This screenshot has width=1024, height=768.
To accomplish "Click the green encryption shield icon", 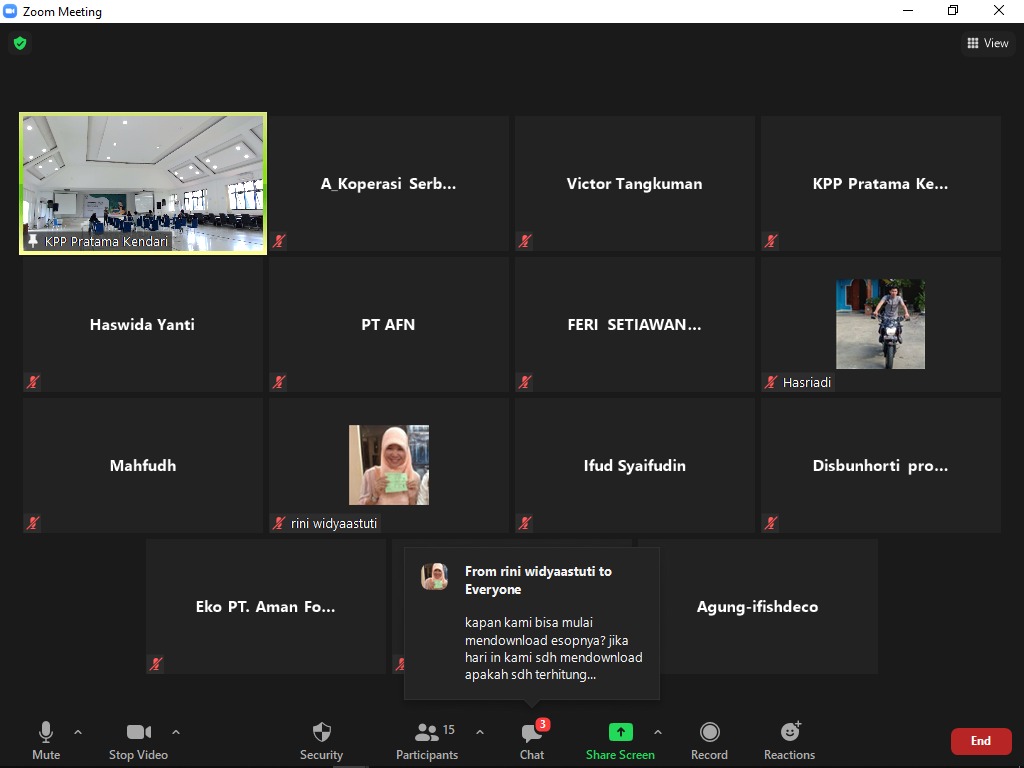I will pos(19,43).
